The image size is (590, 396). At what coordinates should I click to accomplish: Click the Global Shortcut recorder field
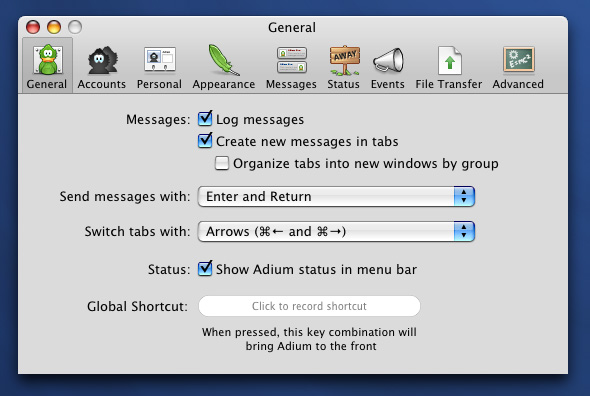[309, 306]
